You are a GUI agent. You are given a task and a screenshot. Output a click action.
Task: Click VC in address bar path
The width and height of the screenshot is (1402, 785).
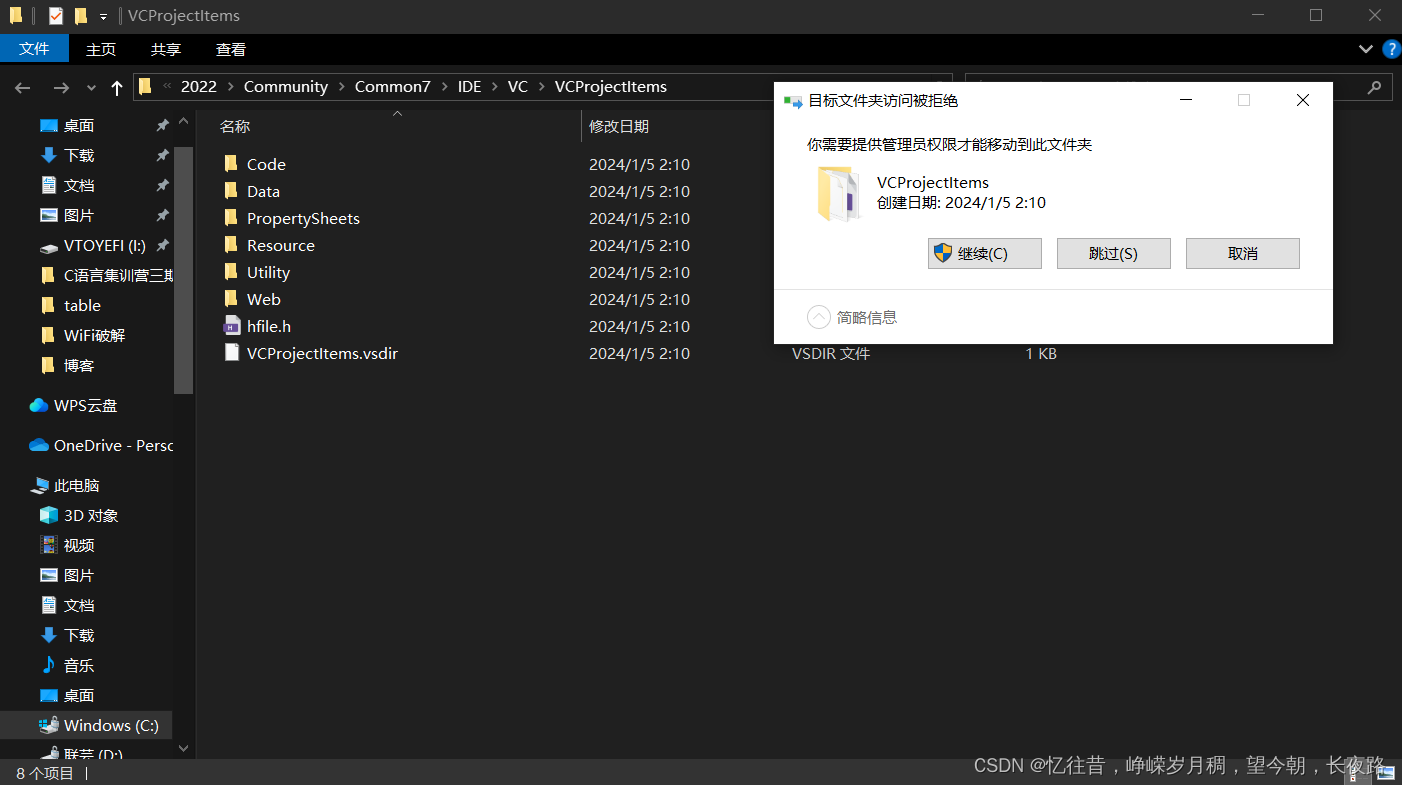518,87
